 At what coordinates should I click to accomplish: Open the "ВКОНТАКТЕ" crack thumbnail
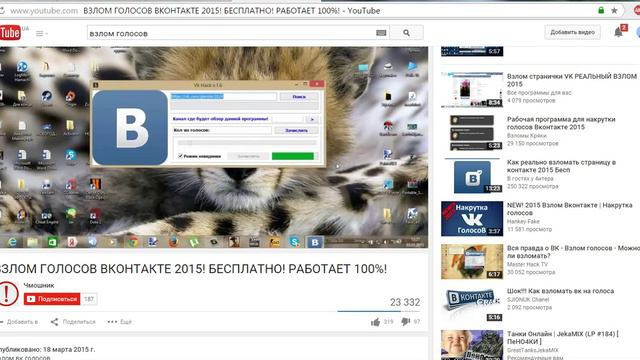coord(472,304)
